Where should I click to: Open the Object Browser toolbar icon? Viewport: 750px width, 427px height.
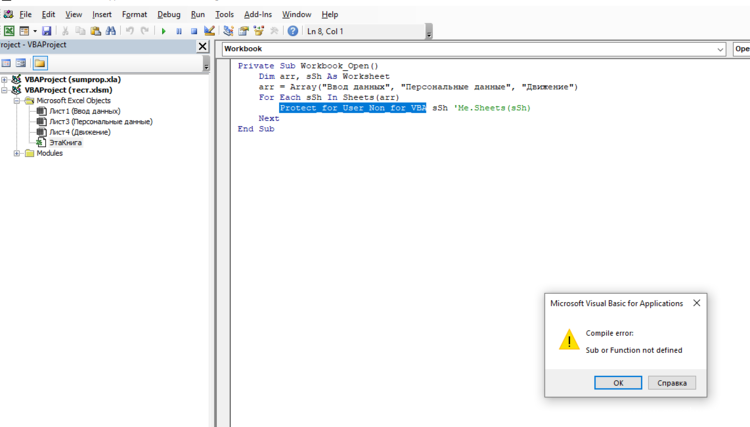click(259, 31)
